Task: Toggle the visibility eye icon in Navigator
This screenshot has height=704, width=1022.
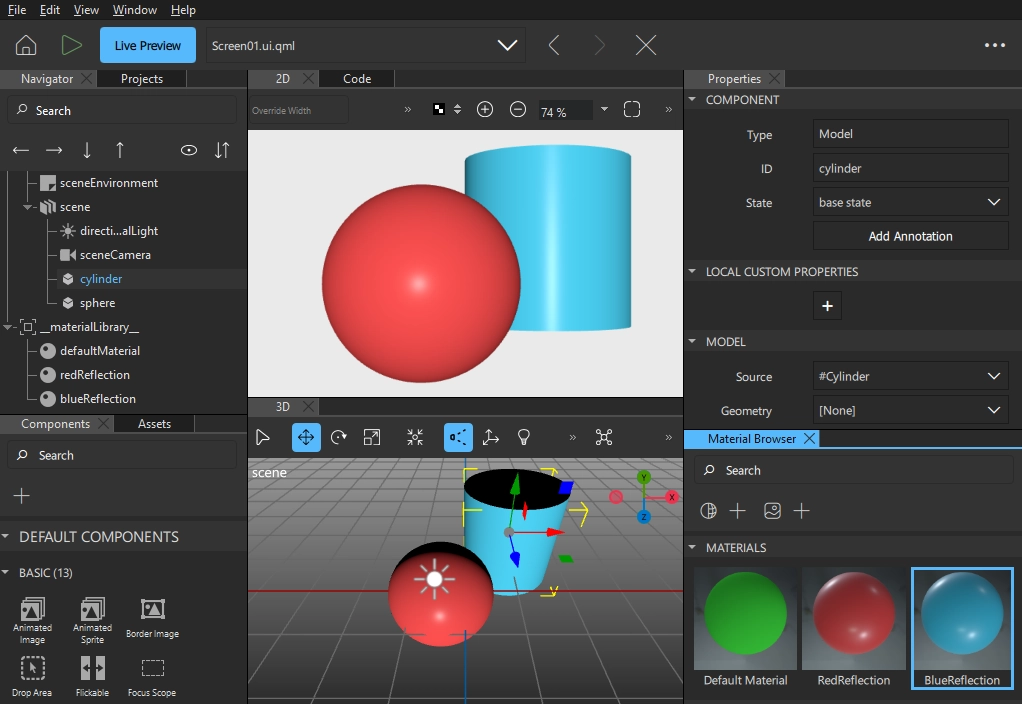Action: [188, 150]
